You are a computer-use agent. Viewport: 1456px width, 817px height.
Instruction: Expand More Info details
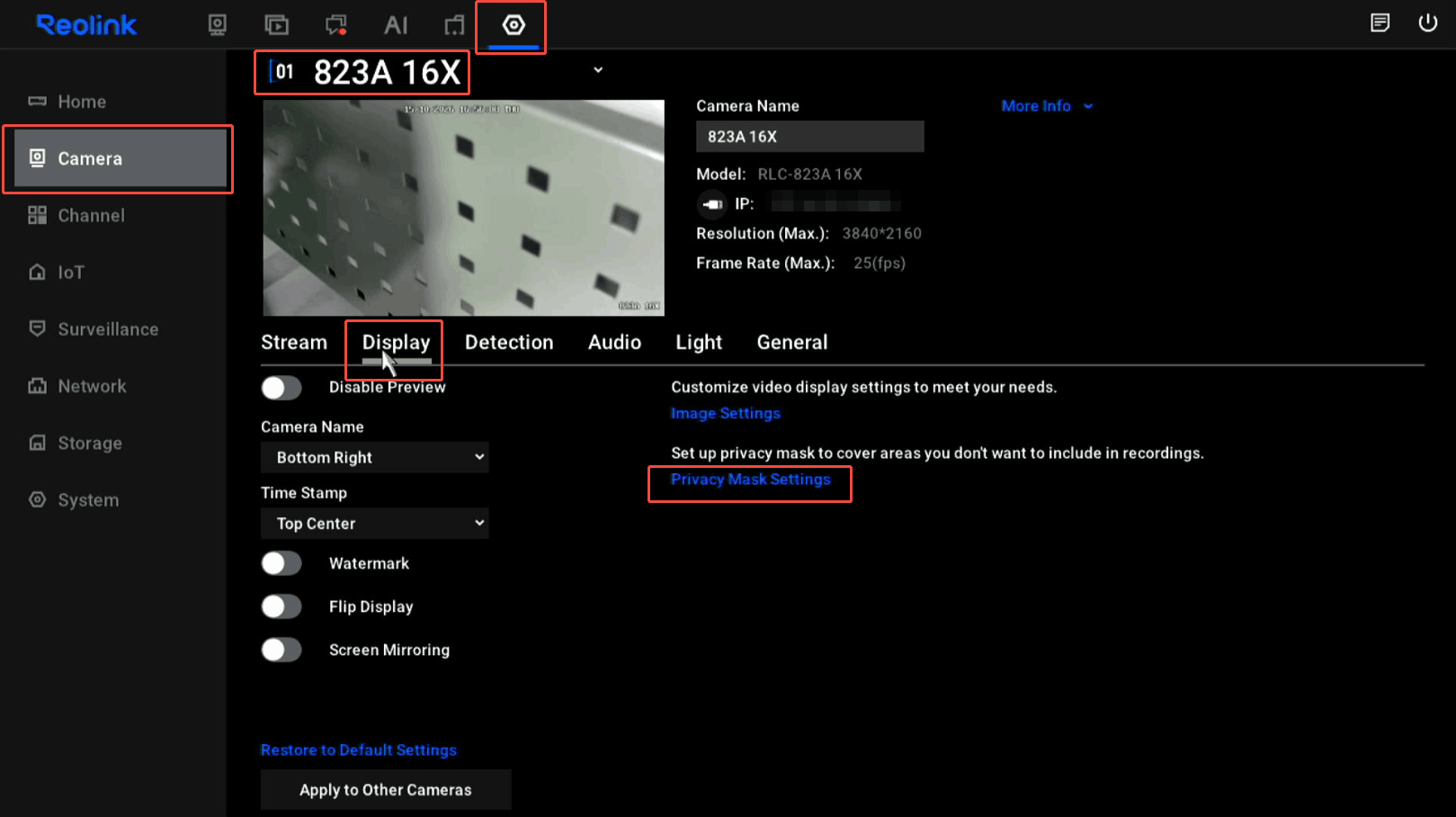[1048, 106]
